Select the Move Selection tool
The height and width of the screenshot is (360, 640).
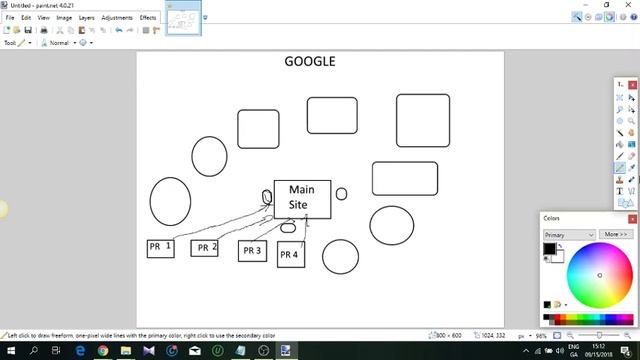tap(631, 109)
